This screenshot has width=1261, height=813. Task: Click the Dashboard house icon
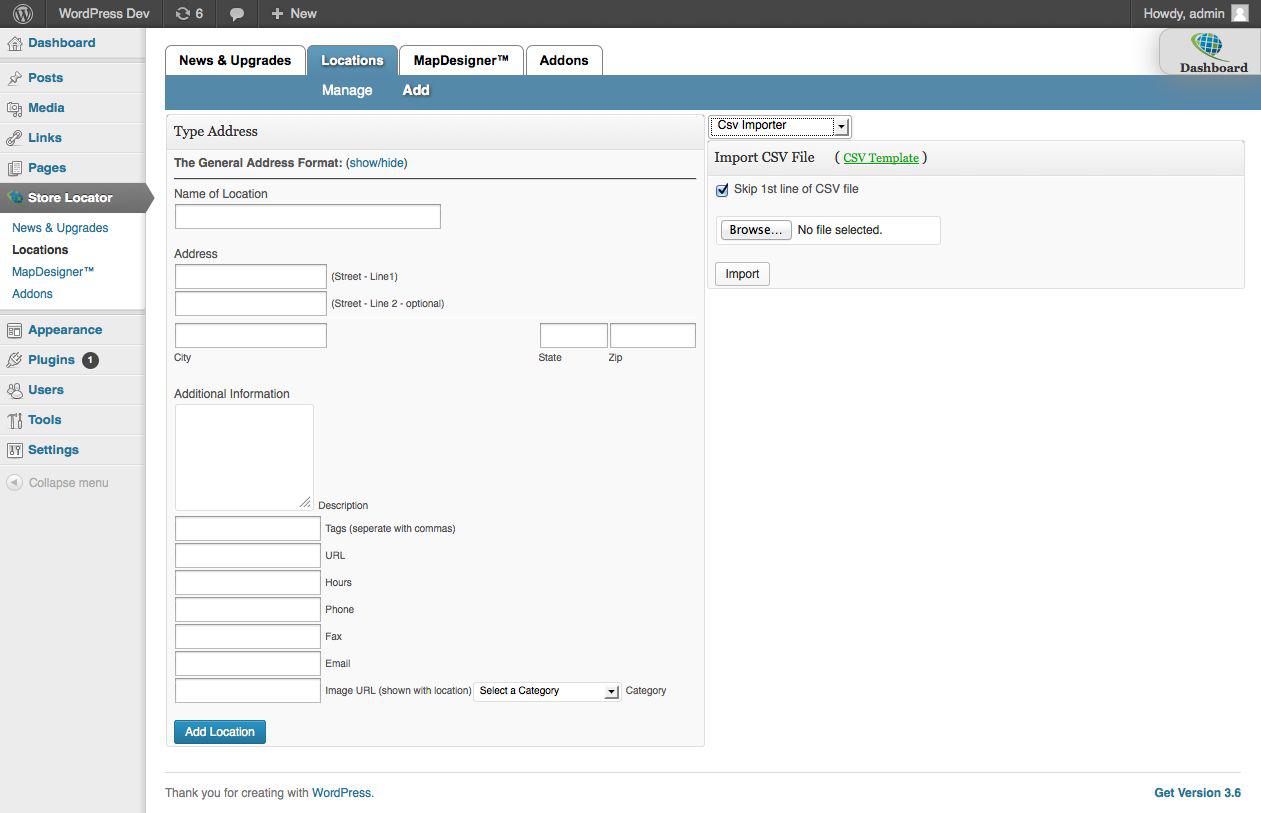(14, 44)
